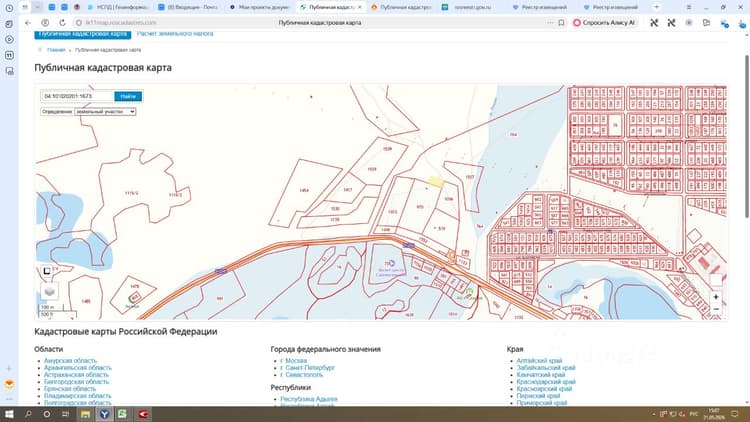Open the г. Москва link

click(294, 361)
